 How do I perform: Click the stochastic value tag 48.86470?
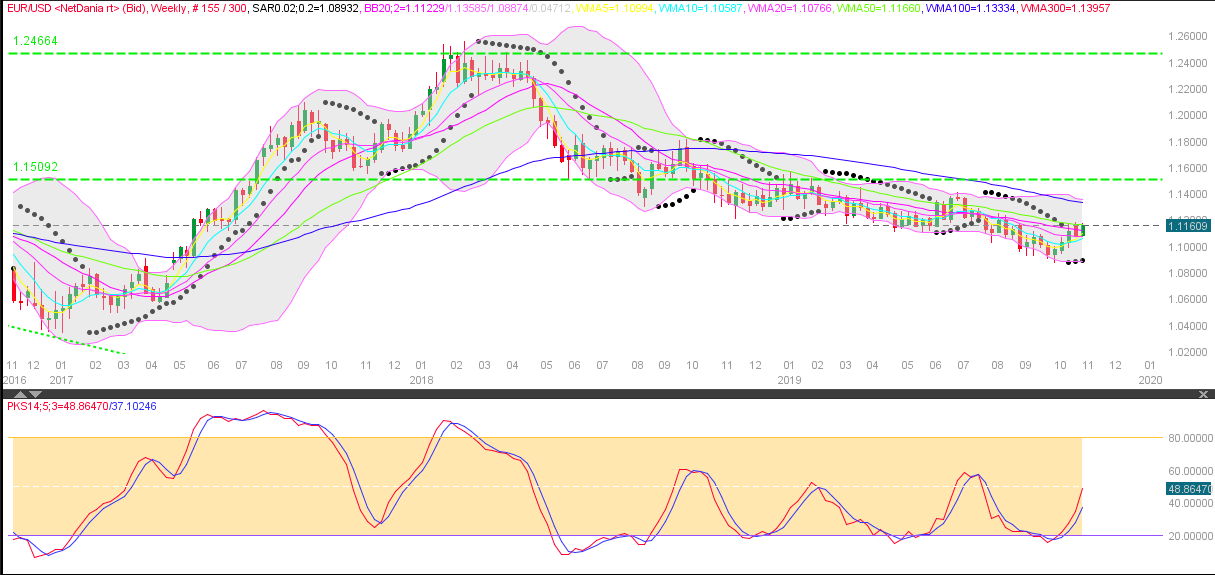(x=1189, y=489)
